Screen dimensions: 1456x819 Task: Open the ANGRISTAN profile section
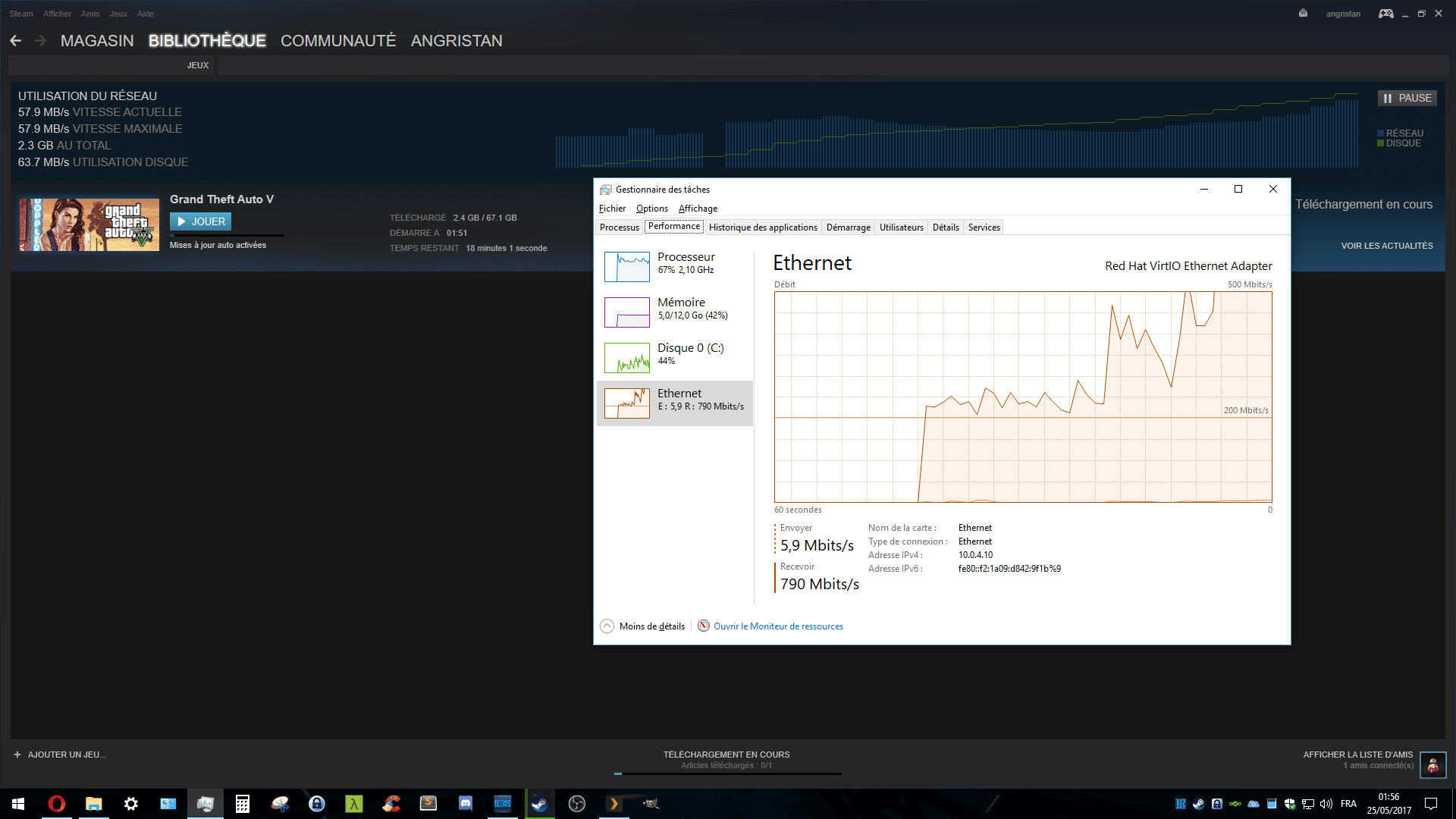tap(457, 41)
